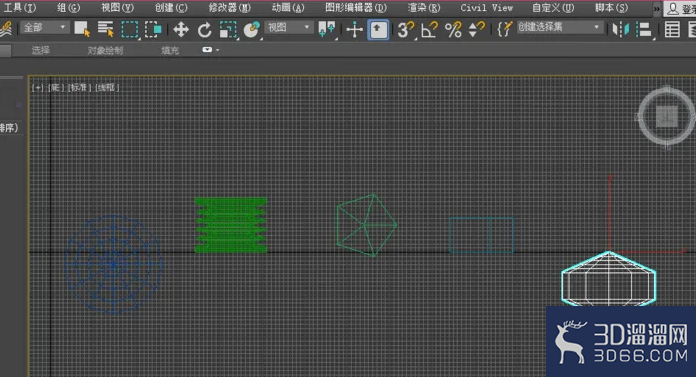The image size is (696, 377).
Task: Click the [+] viewport menu label
Action: (x=37, y=87)
